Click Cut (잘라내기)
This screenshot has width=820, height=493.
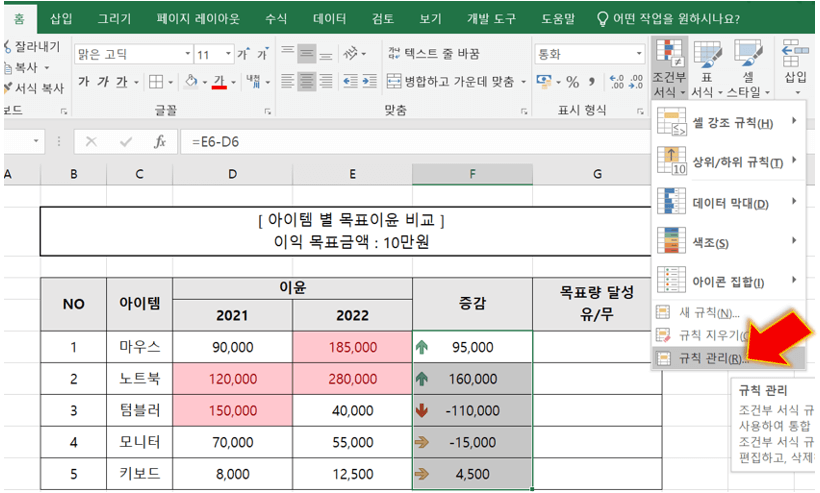coord(32,47)
